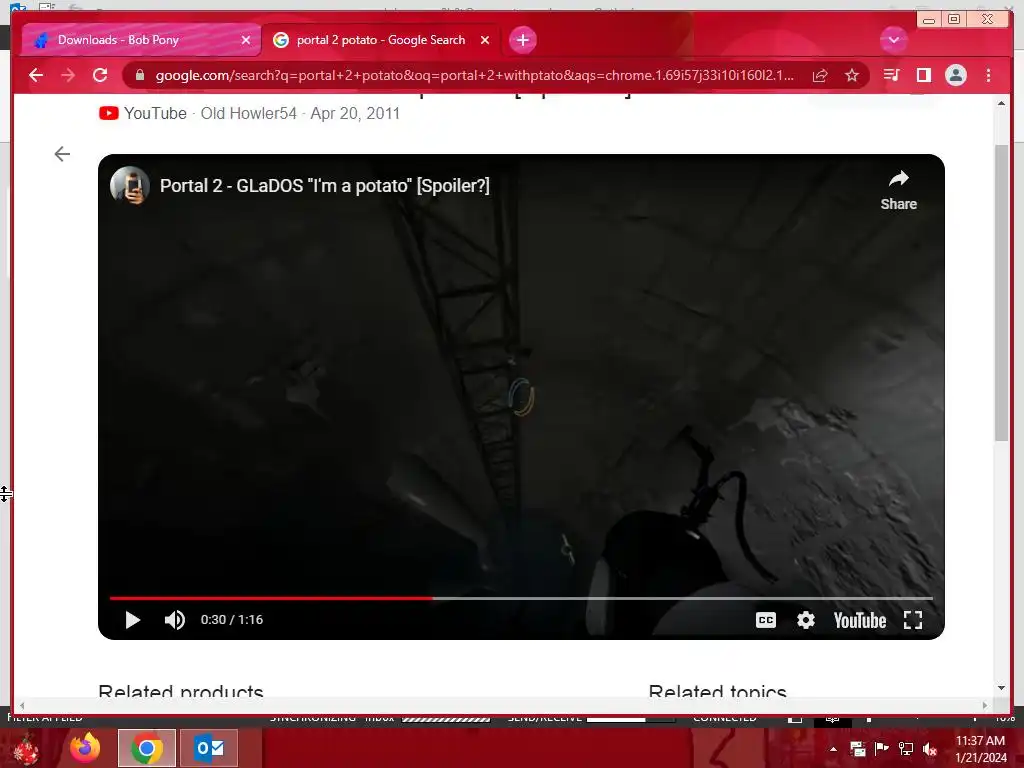This screenshot has width=1024, height=768.
Task: Open the video player settings gear
Action: (x=806, y=620)
